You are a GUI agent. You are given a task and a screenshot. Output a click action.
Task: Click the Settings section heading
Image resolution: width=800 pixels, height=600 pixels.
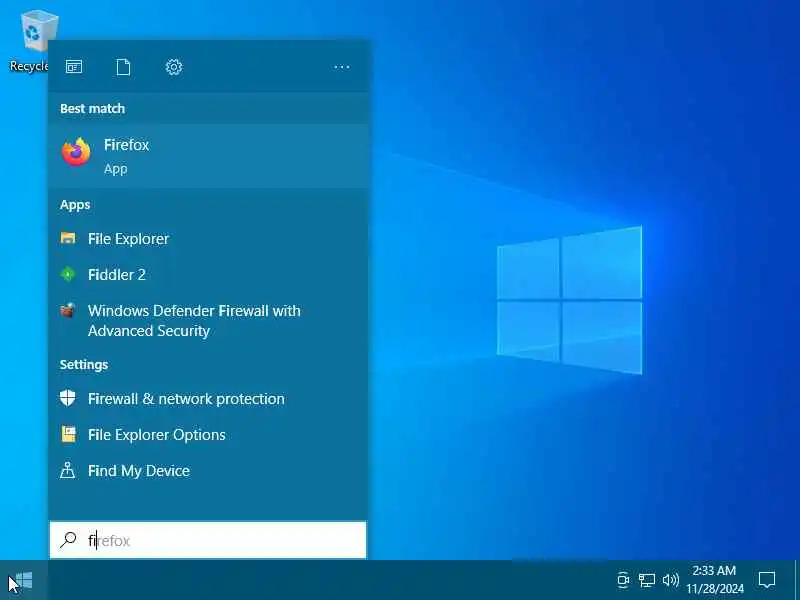84,364
